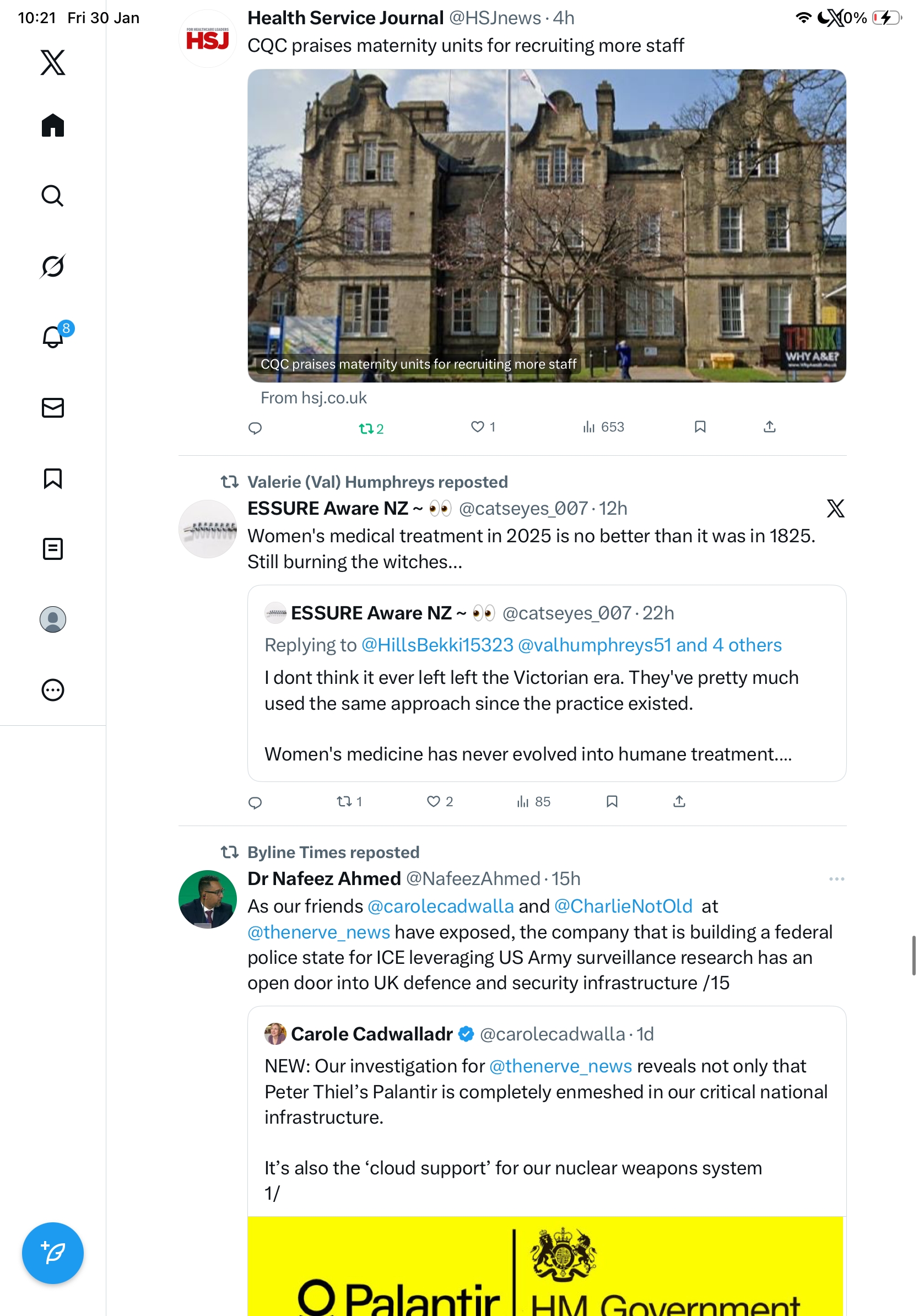The image size is (919, 1316).
Task: Open Profile avatar item in sidebar
Action: 53,619
